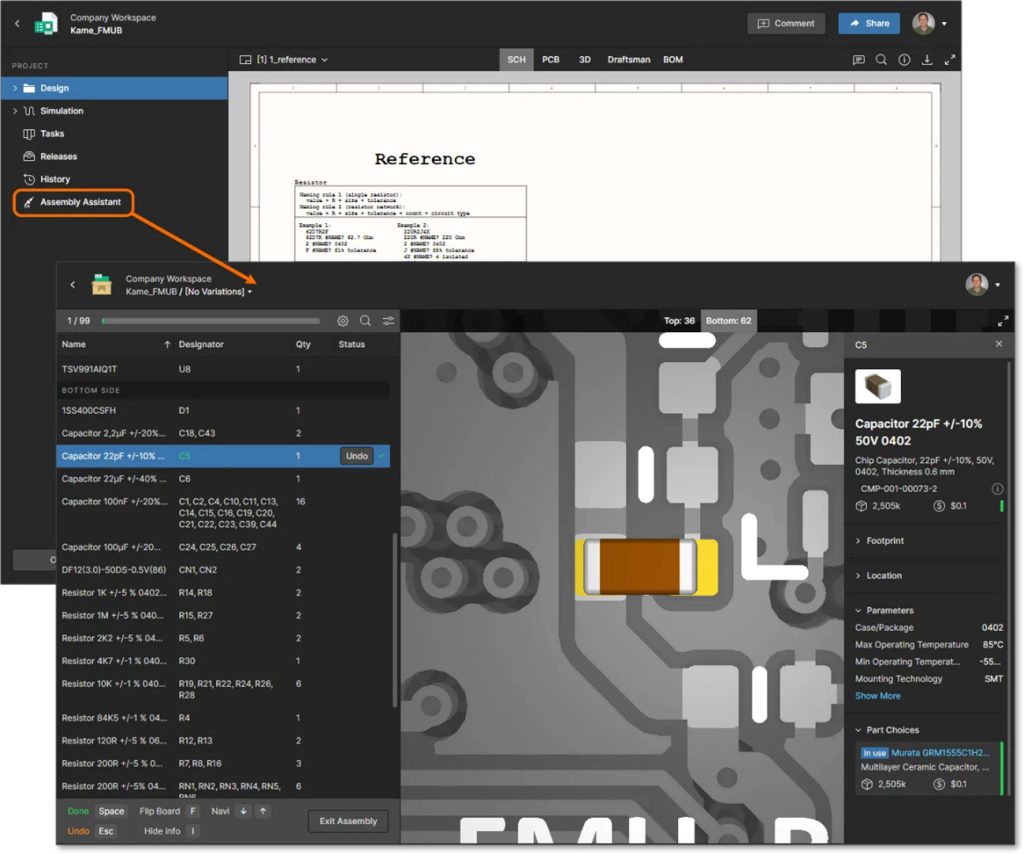Switch to the BOM tab

(673, 59)
